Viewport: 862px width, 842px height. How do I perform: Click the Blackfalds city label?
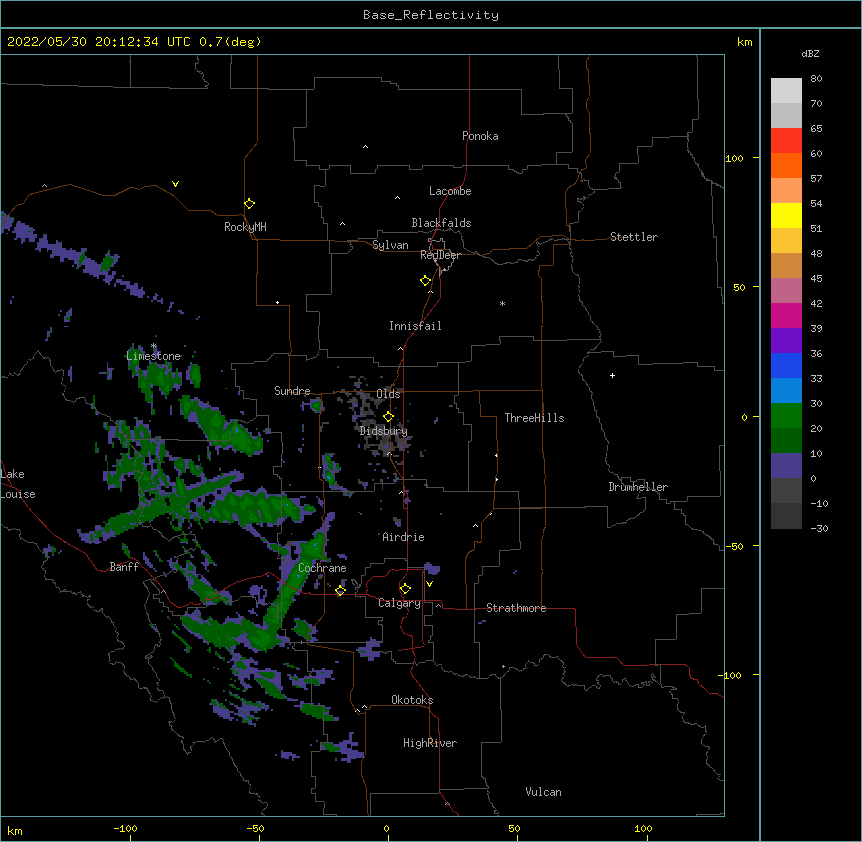[441, 223]
